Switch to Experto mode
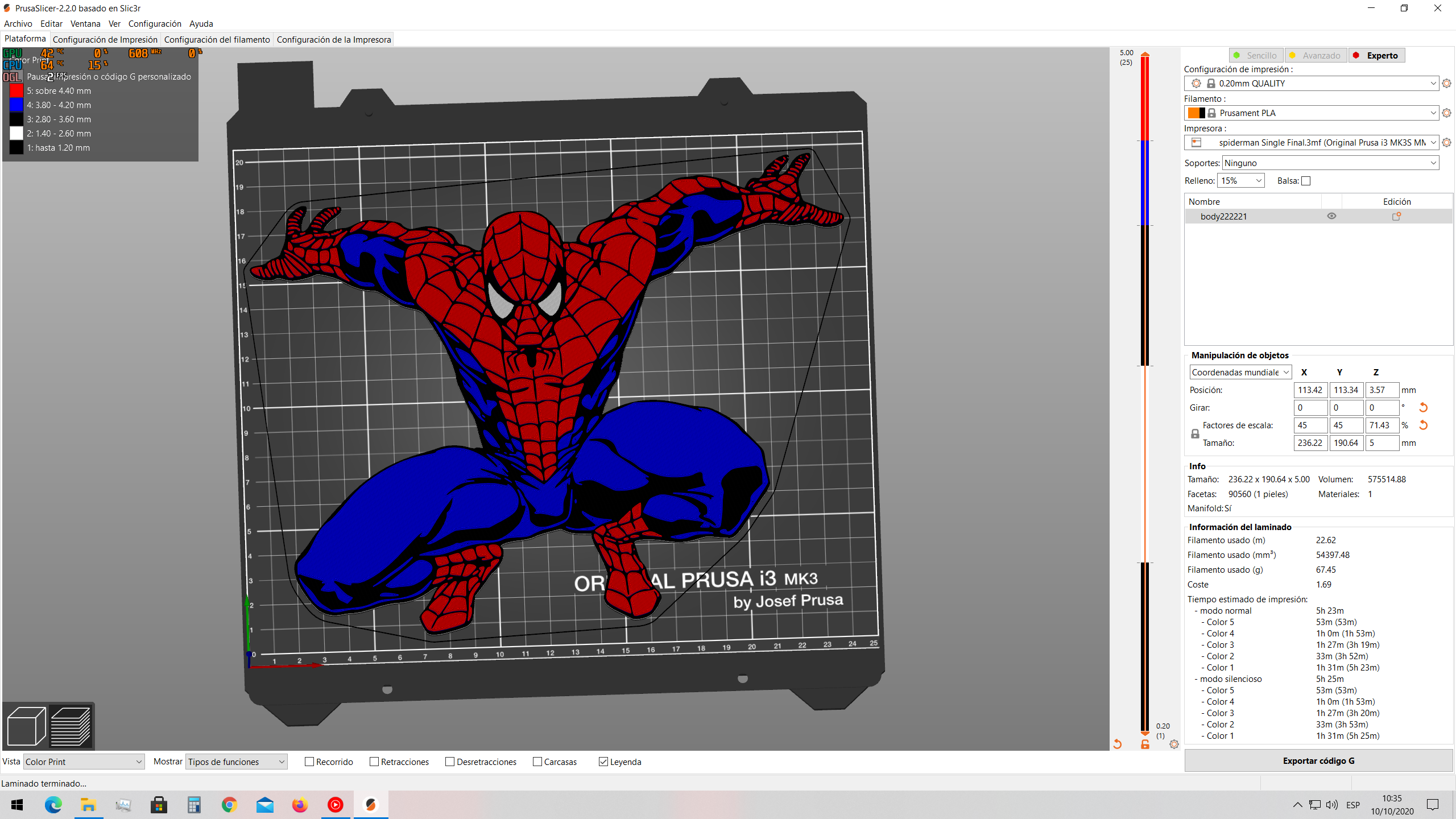Viewport: 1456px width, 819px height. pyautogui.click(x=1376, y=55)
